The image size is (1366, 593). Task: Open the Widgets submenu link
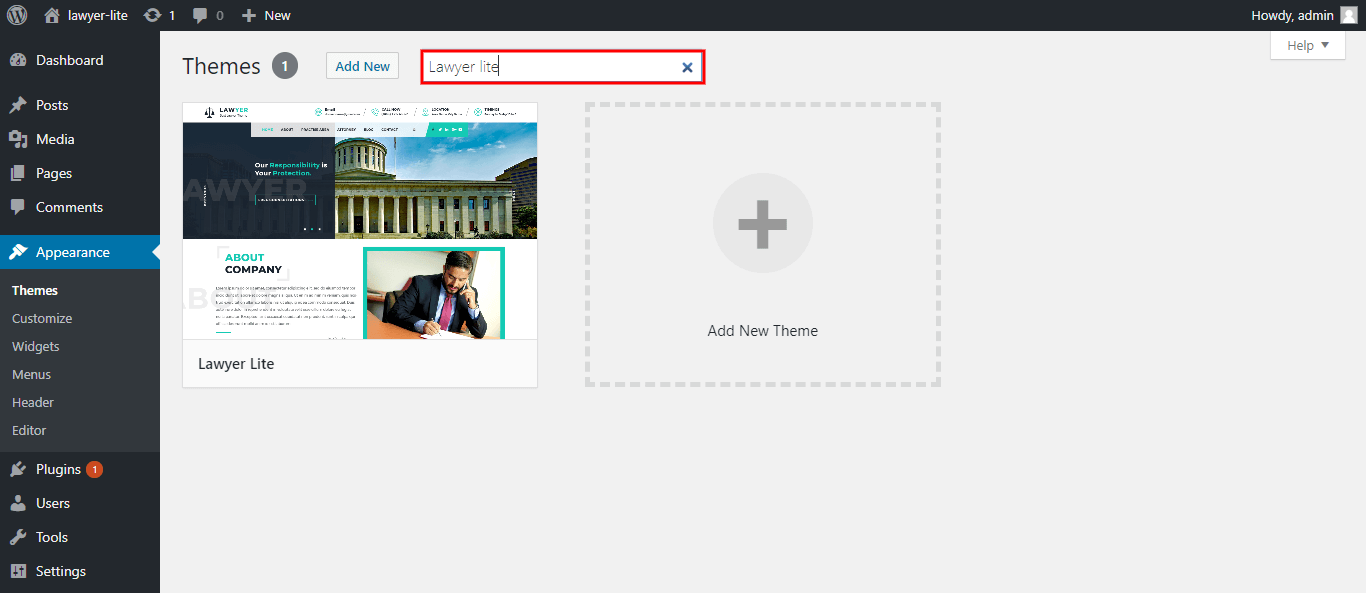[x=36, y=346]
